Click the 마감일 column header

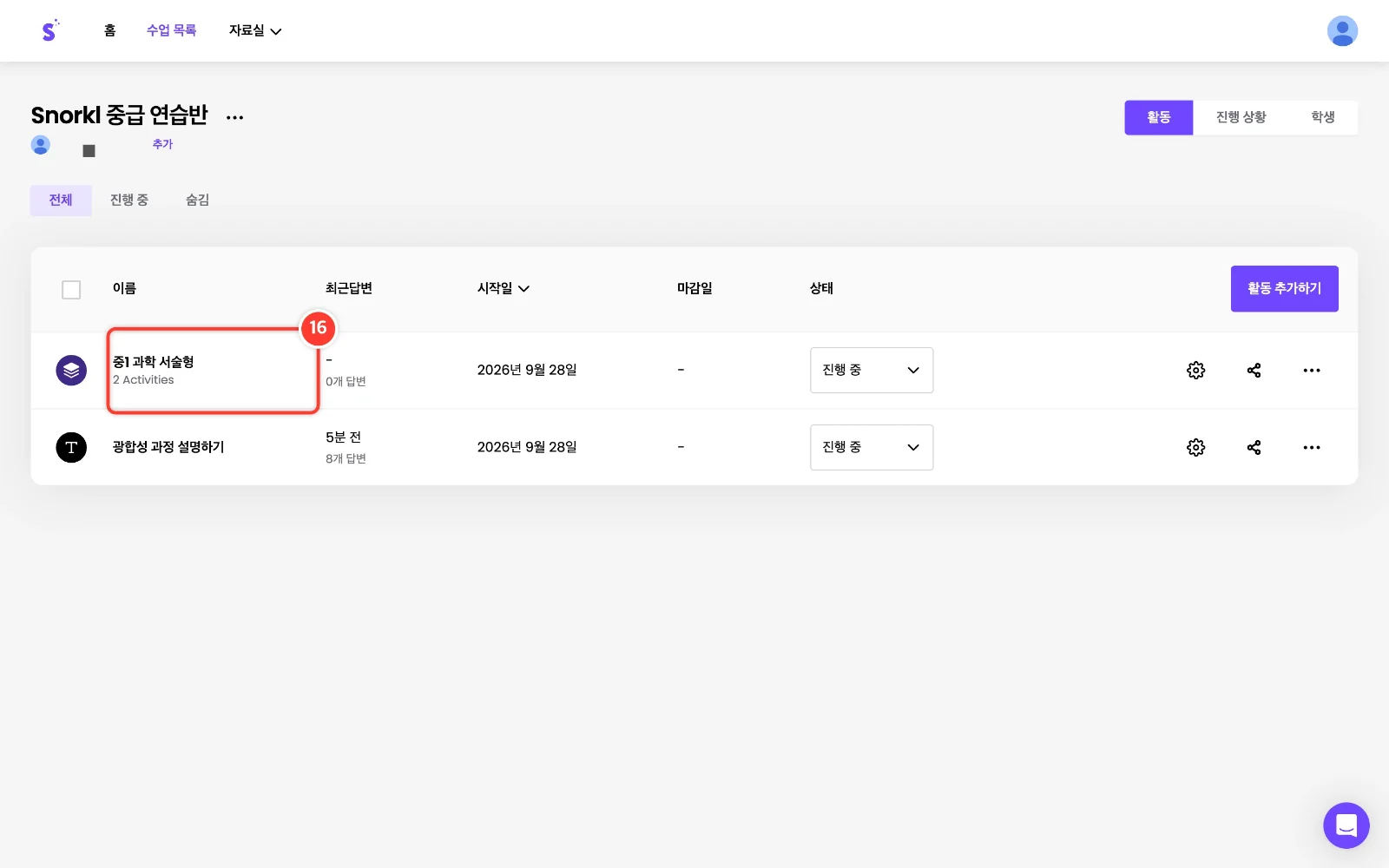click(694, 288)
